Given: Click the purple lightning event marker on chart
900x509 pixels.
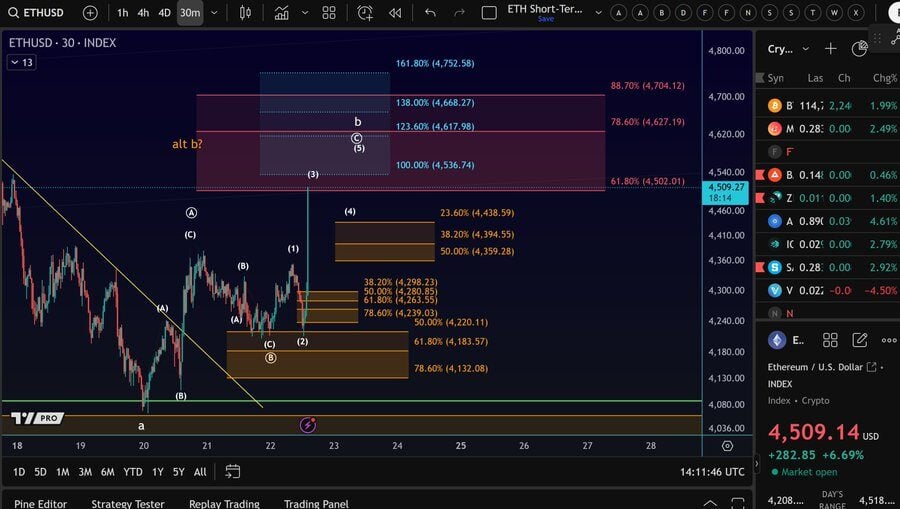Looking at the screenshot, I should coord(308,425).
